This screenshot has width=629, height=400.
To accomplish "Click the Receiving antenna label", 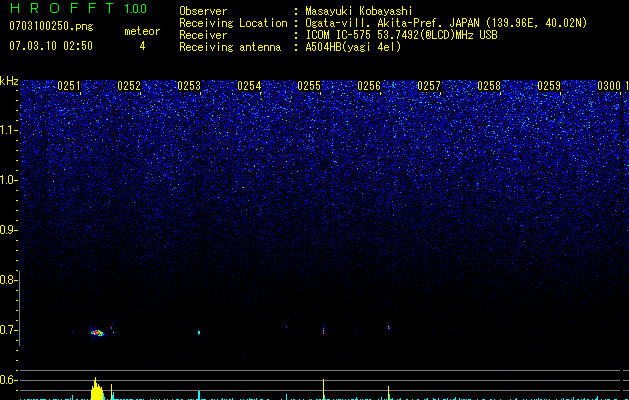I will (230, 47).
